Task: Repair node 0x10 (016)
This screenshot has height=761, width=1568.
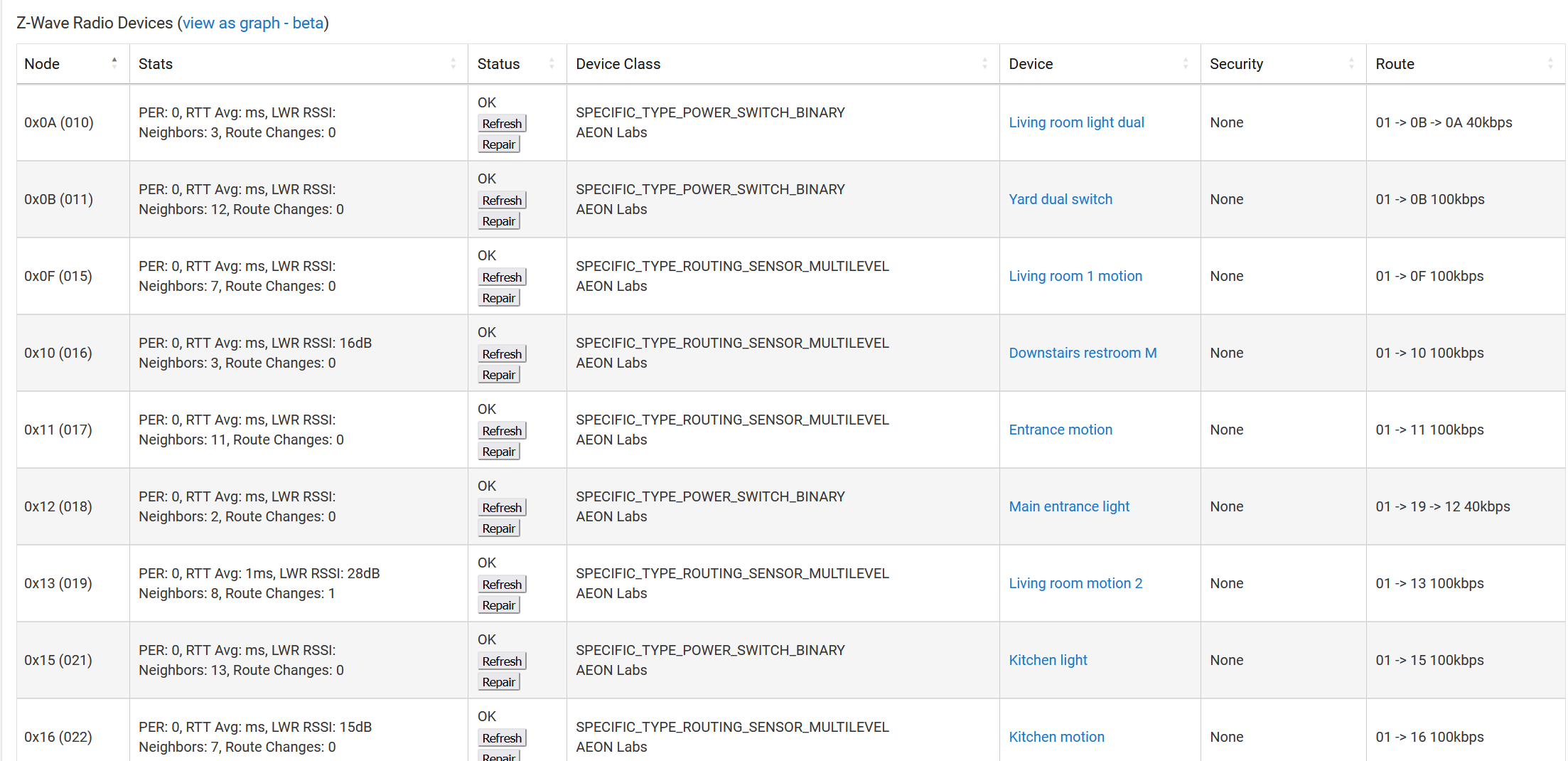Action: click(499, 375)
